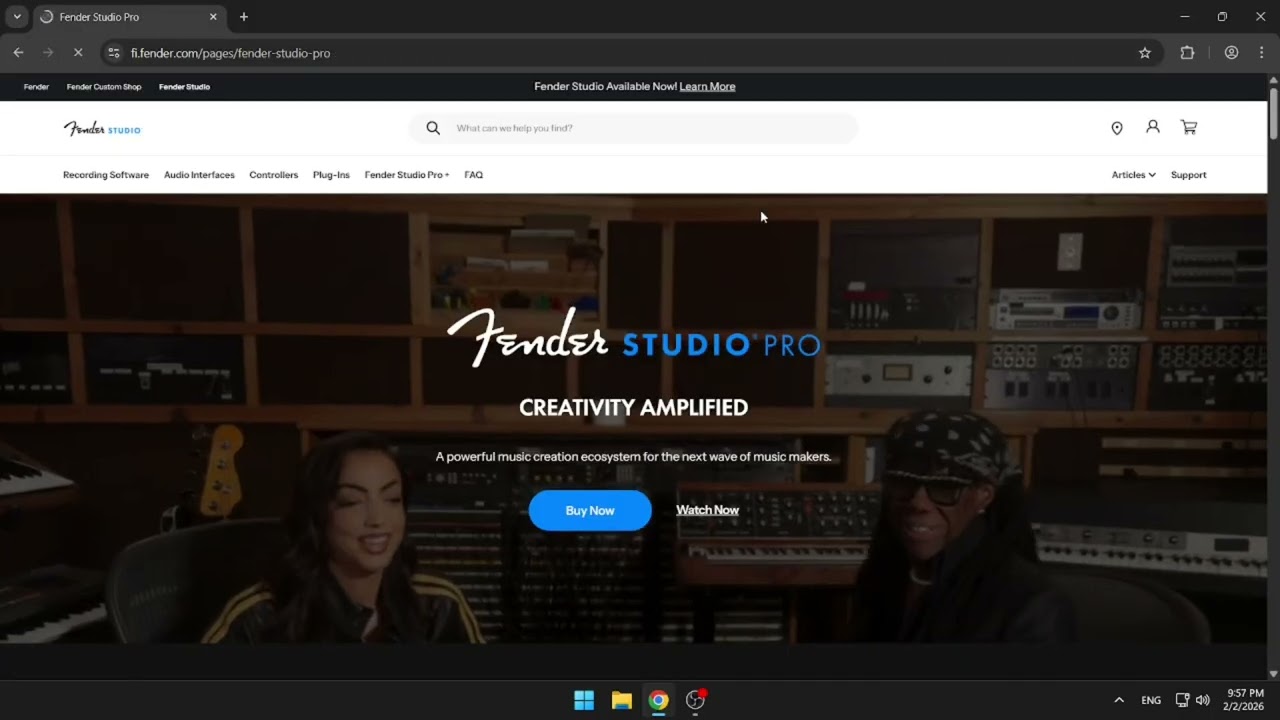Stop page loading in Chrome toolbar
Viewport: 1280px width, 720px height.
[78, 53]
